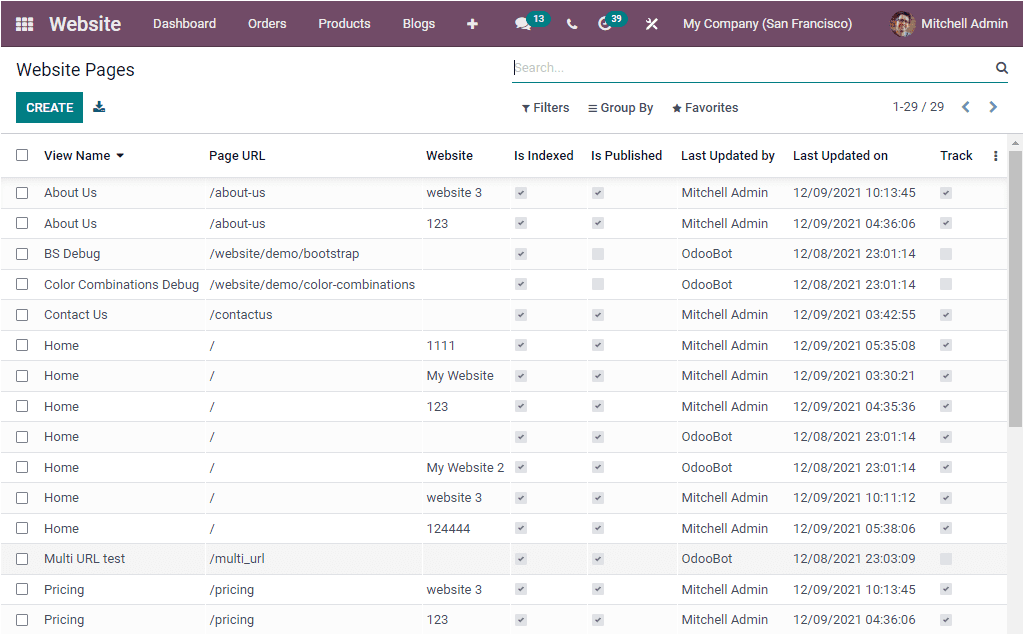
Task: Open the apps grid menu
Action: click(25, 23)
